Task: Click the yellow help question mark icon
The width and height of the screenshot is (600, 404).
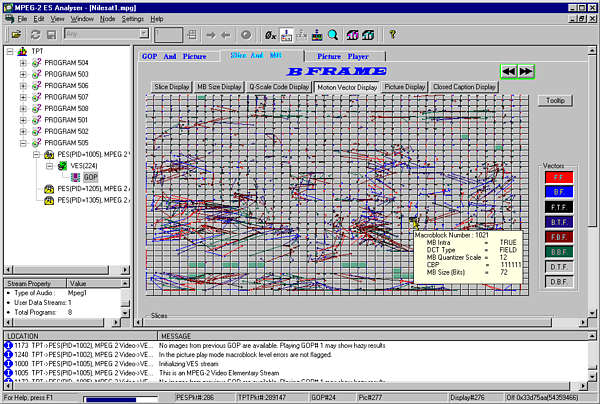Action: [x=393, y=34]
